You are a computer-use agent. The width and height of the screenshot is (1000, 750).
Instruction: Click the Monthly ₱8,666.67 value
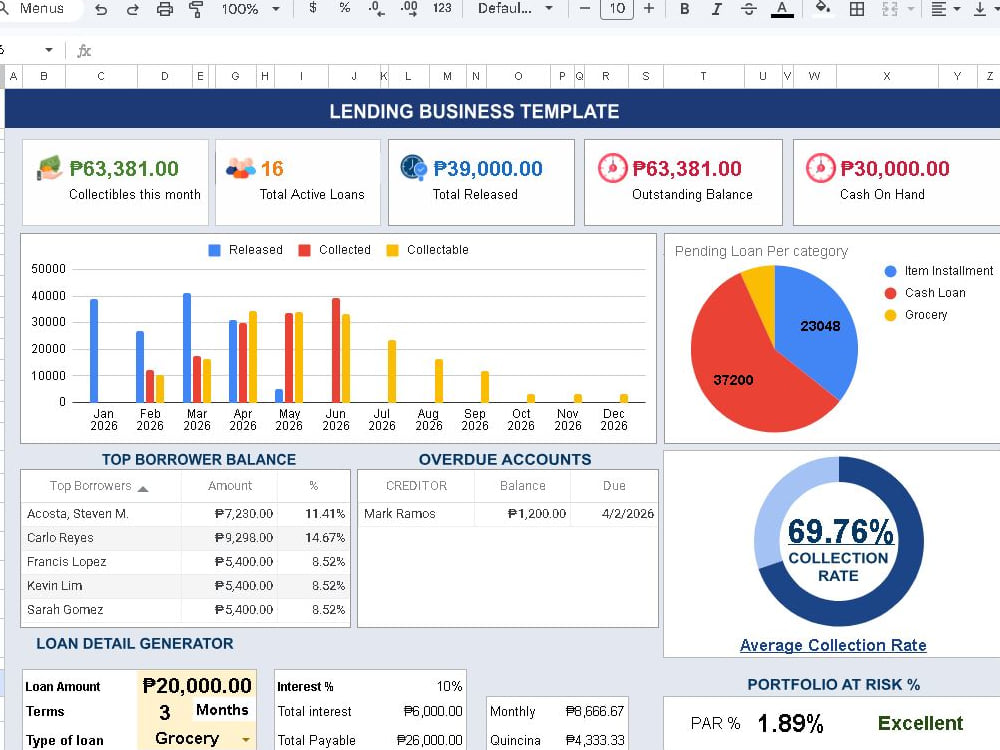coord(594,711)
